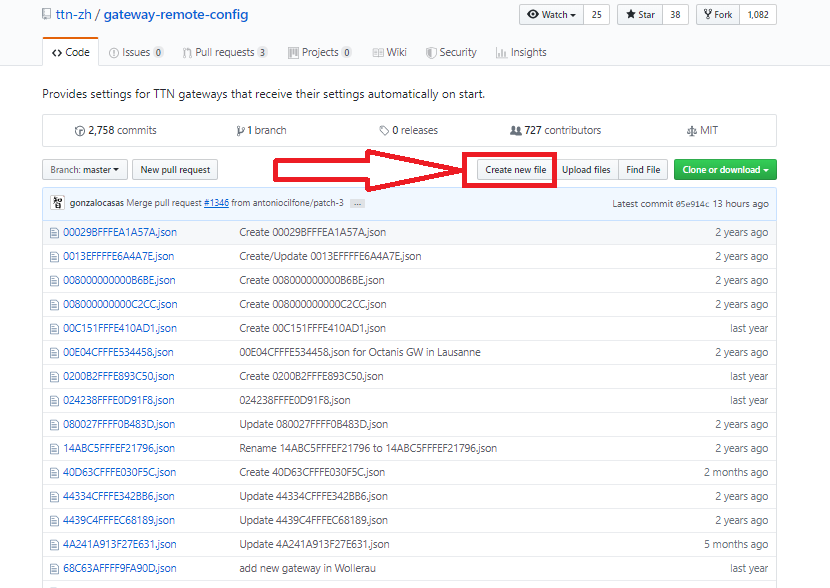830x588 pixels.
Task: Open Clone or download dropdown
Action: (x=725, y=169)
